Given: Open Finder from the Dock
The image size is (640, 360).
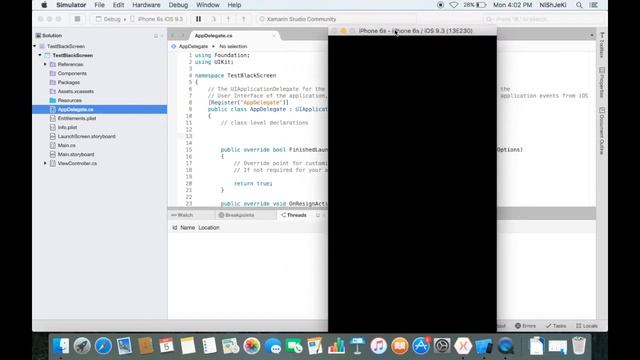Looking at the screenshot, I should pos(61,346).
